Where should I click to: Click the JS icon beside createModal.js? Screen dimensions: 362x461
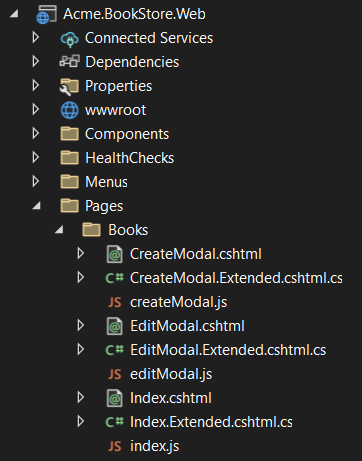pyautogui.click(x=115, y=302)
